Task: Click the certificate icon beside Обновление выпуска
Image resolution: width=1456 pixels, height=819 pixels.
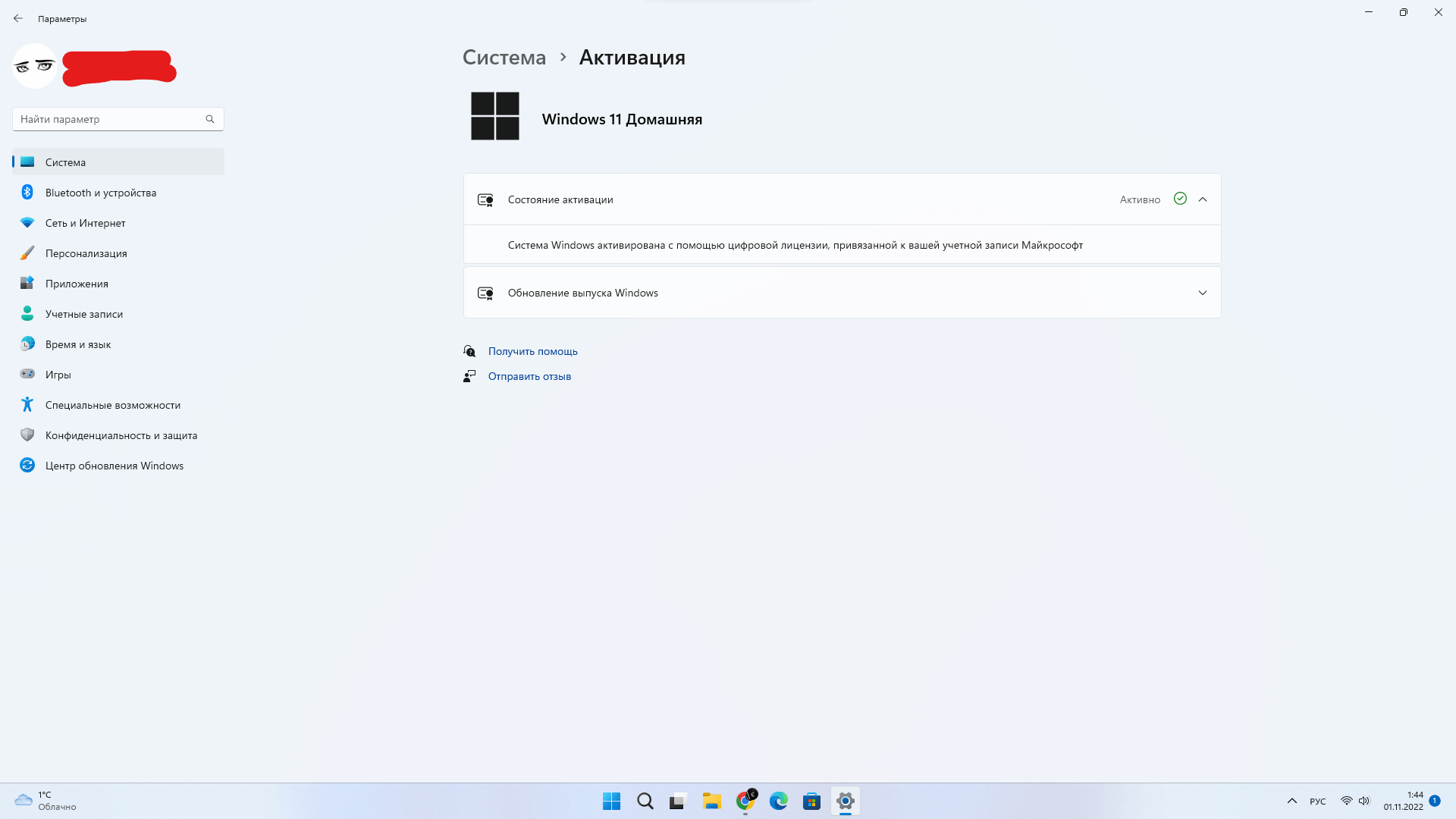Action: [x=485, y=293]
